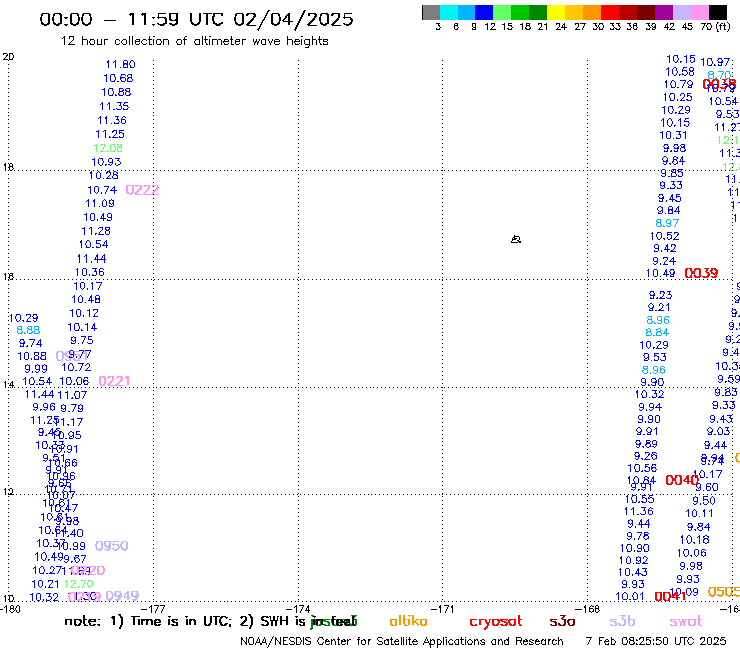The width and height of the screenshot is (740, 650).
Task: Click the light green 15 ft legend swatch
Action: pyautogui.click(x=502, y=12)
